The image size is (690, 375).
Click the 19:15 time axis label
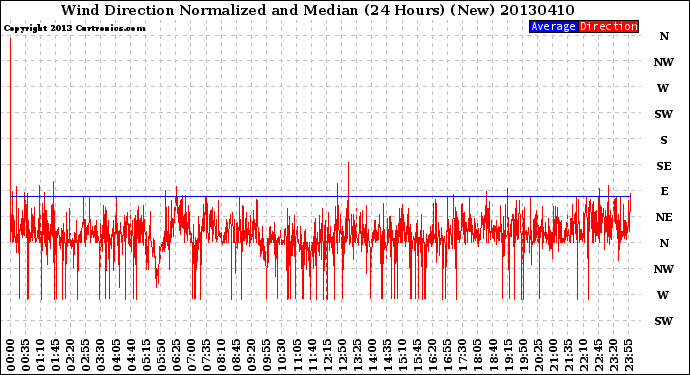pyautogui.click(x=508, y=355)
